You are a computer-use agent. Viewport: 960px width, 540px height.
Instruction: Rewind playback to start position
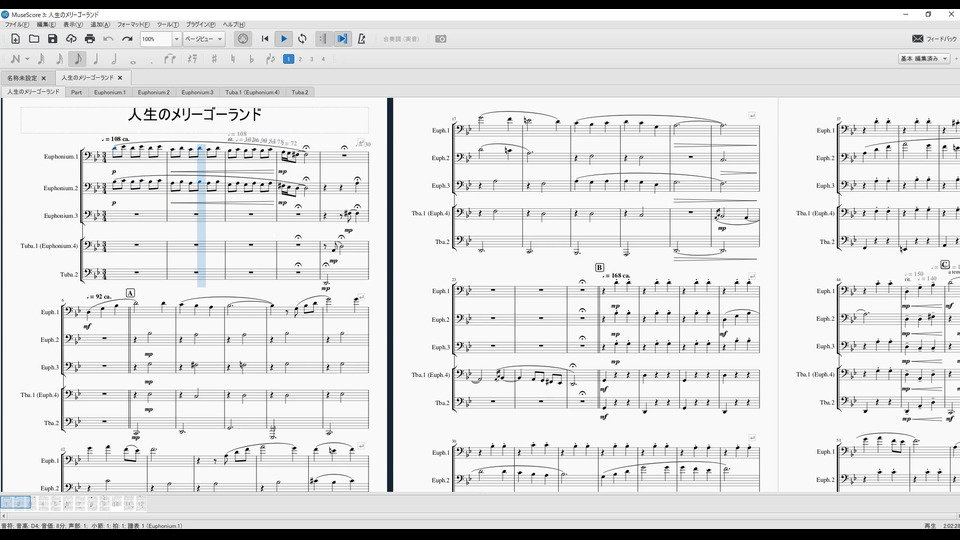point(264,39)
